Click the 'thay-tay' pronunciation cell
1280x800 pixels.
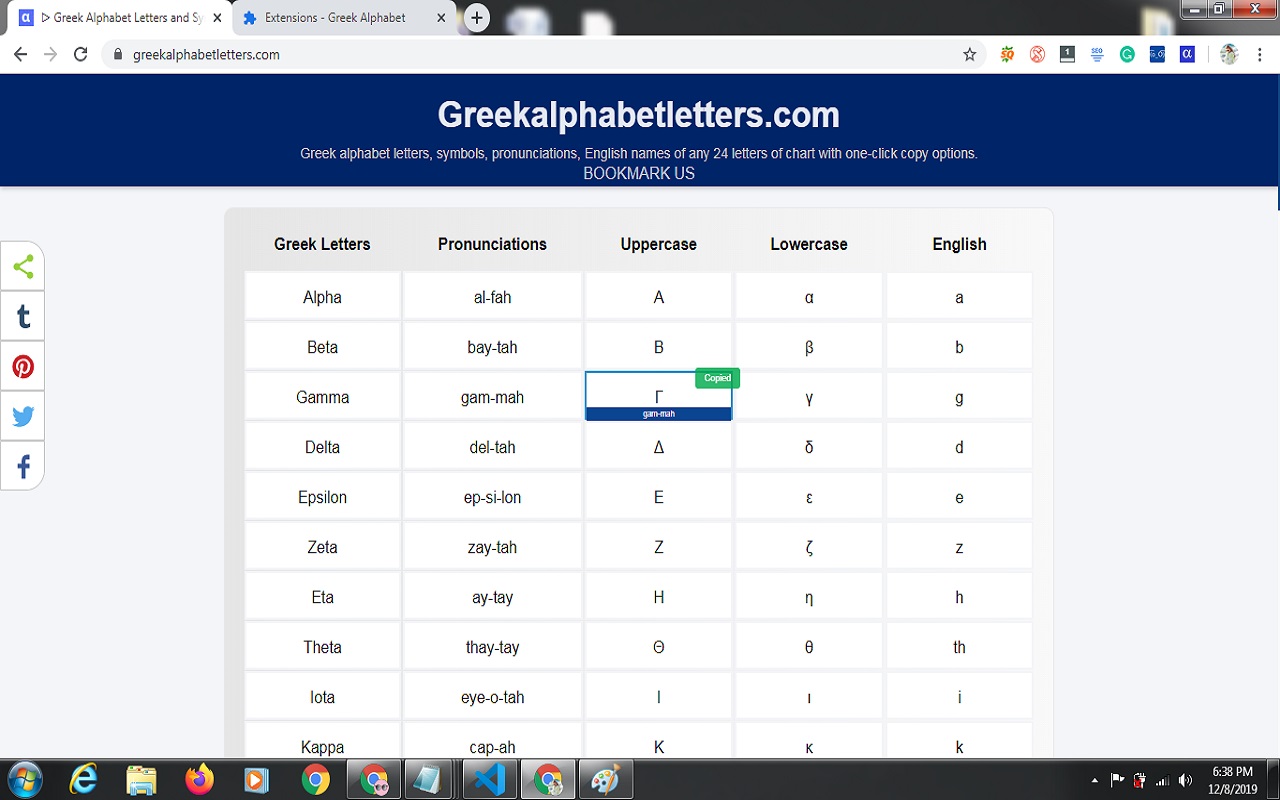pyautogui.click(x=492, y=647)
